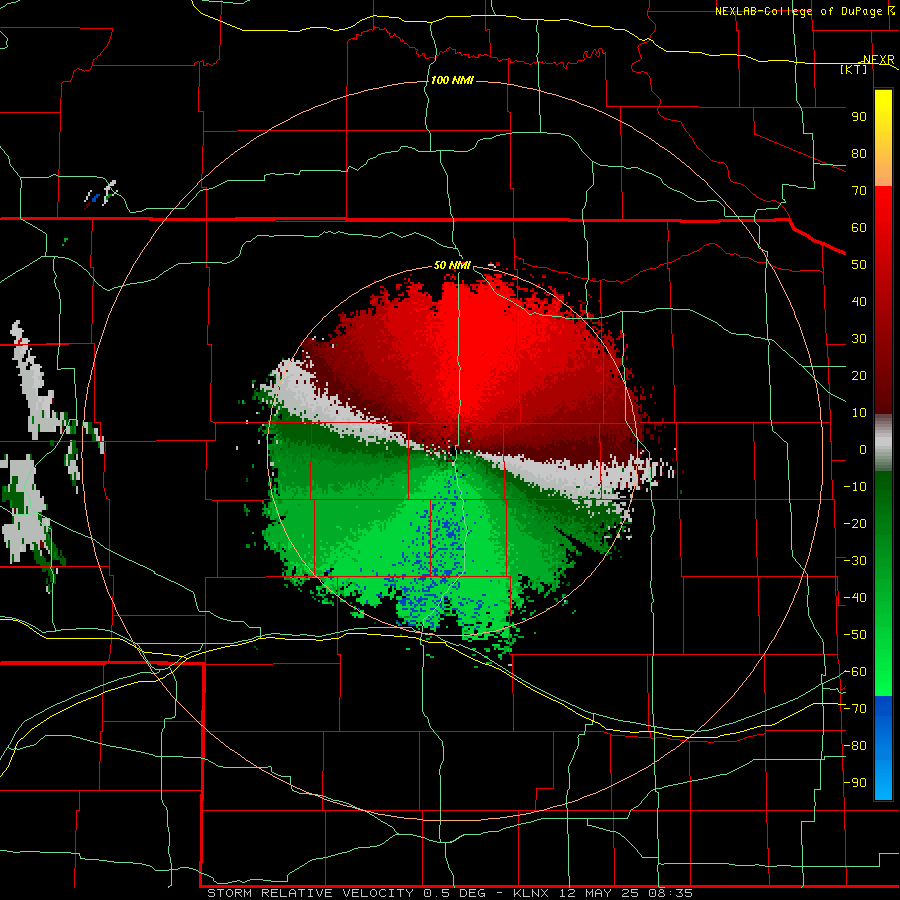Screen dimensions: 900x900
Task: Click the 0 value on the velocity scale
Action: (863, 449)
